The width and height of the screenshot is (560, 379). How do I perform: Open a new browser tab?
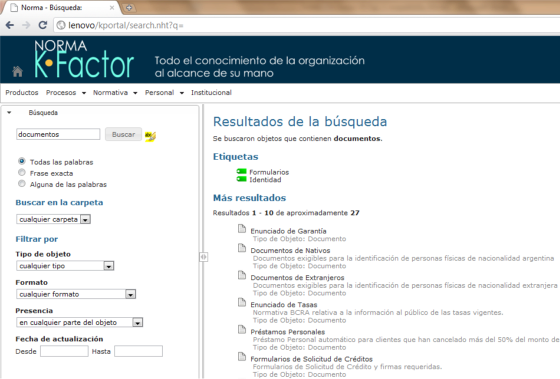[x=129, y=8]
